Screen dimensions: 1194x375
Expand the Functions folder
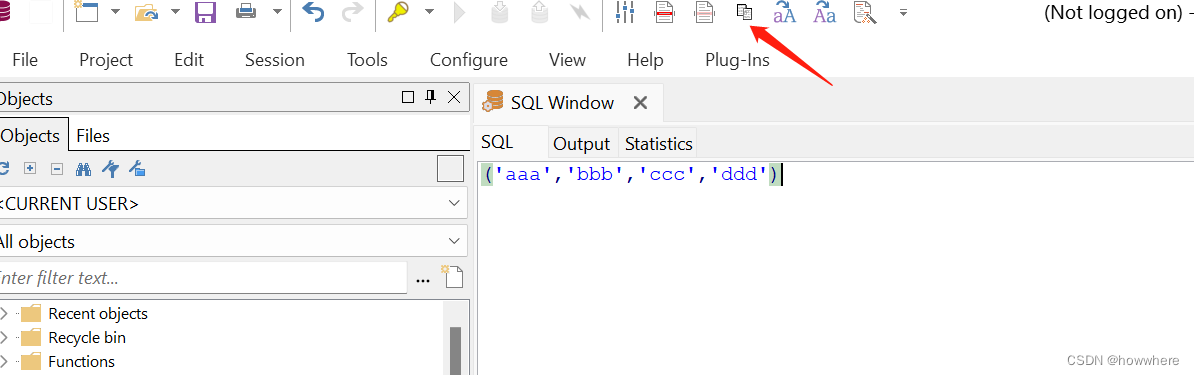click(x=5, y=361)
